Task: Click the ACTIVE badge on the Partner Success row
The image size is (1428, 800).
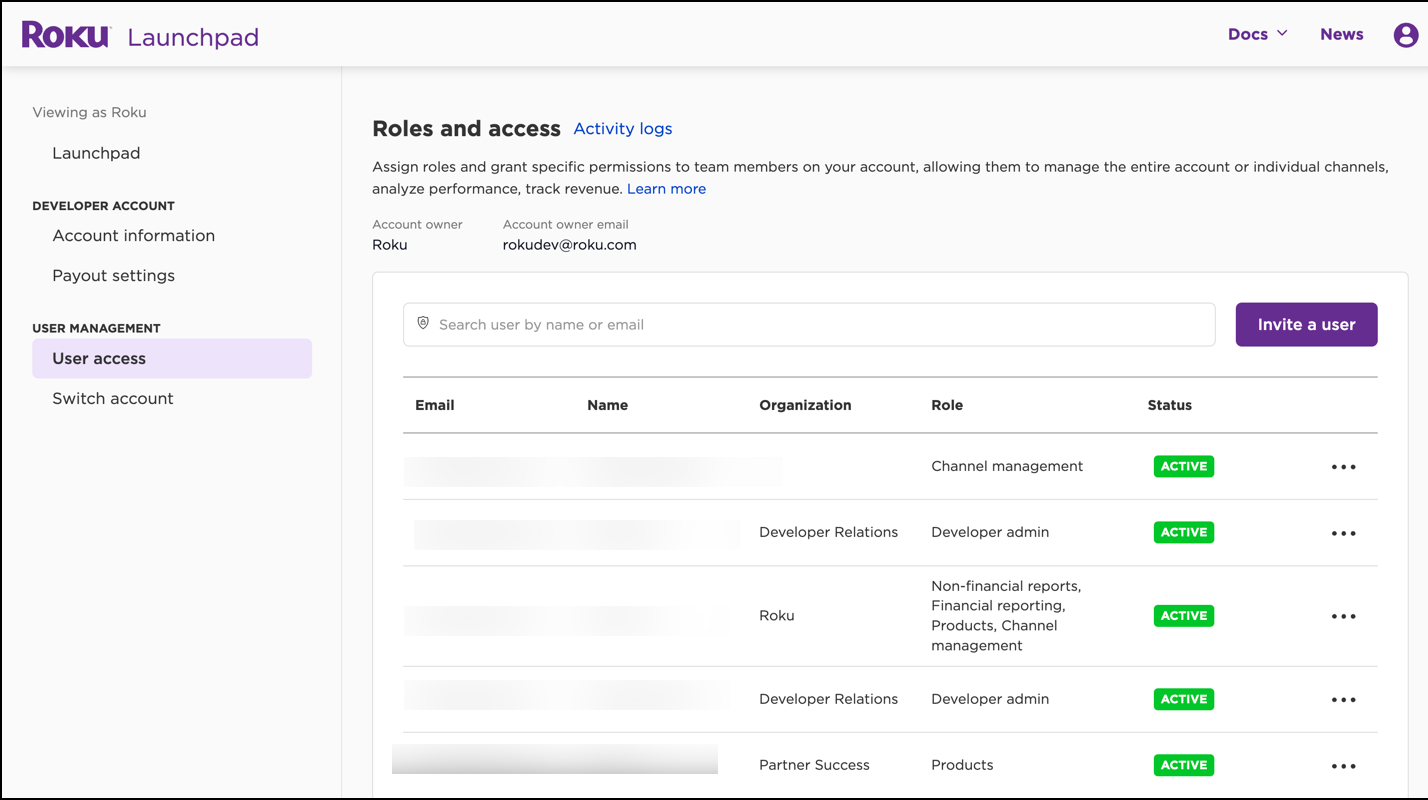Action: pyautogui.click(x=1183, y=764)
